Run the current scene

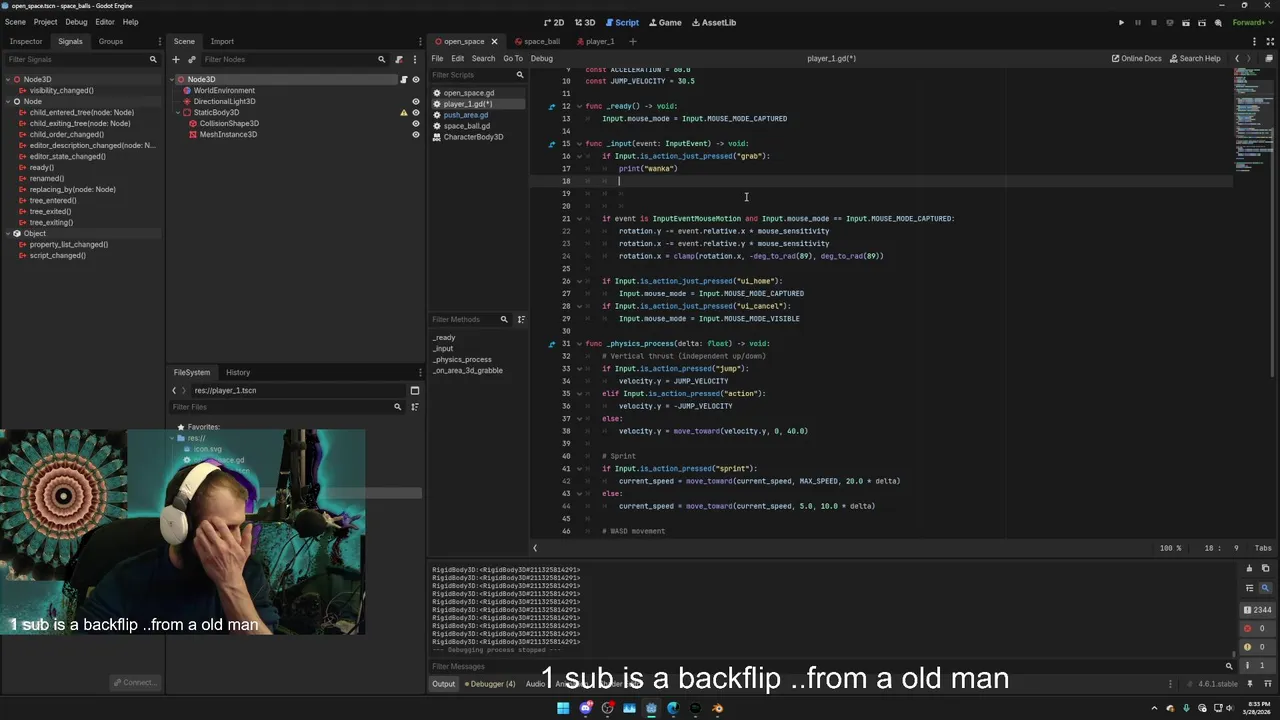pos(1186,22)
